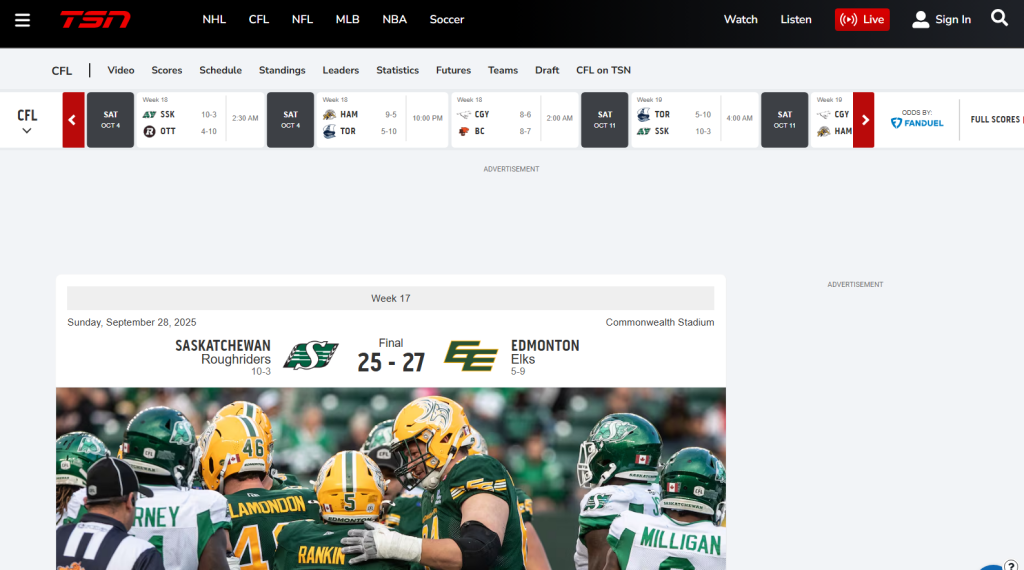This screenshot has height=570, width=1024.
Task: Open the CFL Video tab
Action: 121,70
